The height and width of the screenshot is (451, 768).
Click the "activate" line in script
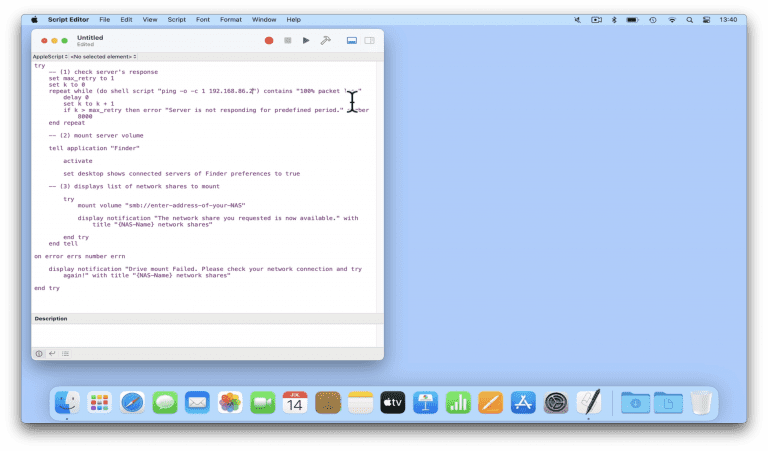point(77,161)
